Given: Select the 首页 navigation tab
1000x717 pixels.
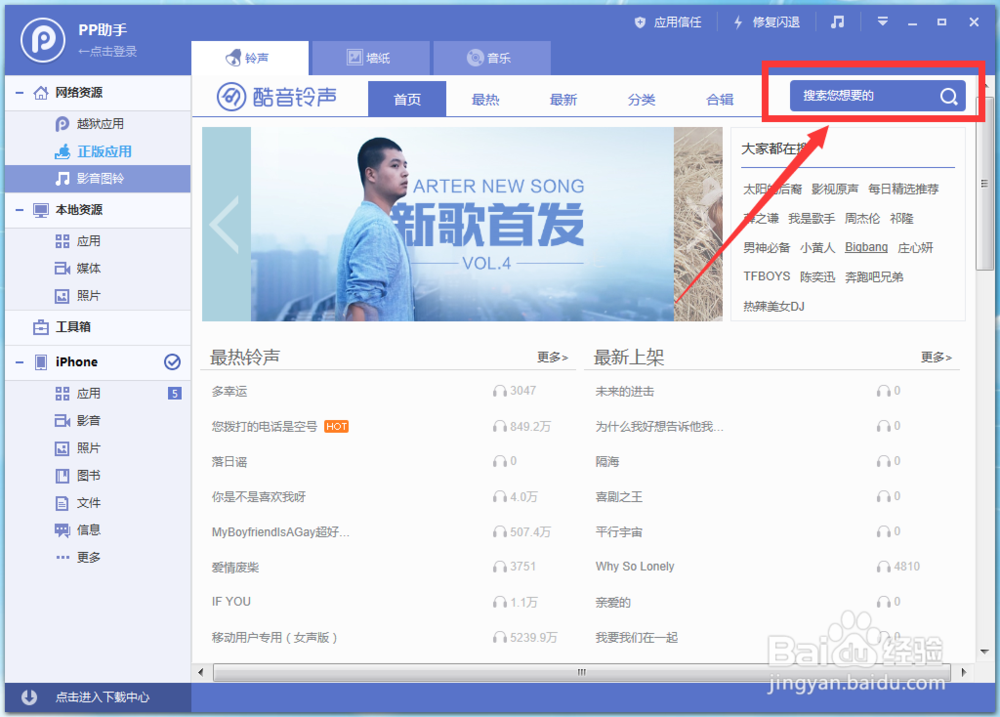Looking at the screenshot, I should [407, 99].
